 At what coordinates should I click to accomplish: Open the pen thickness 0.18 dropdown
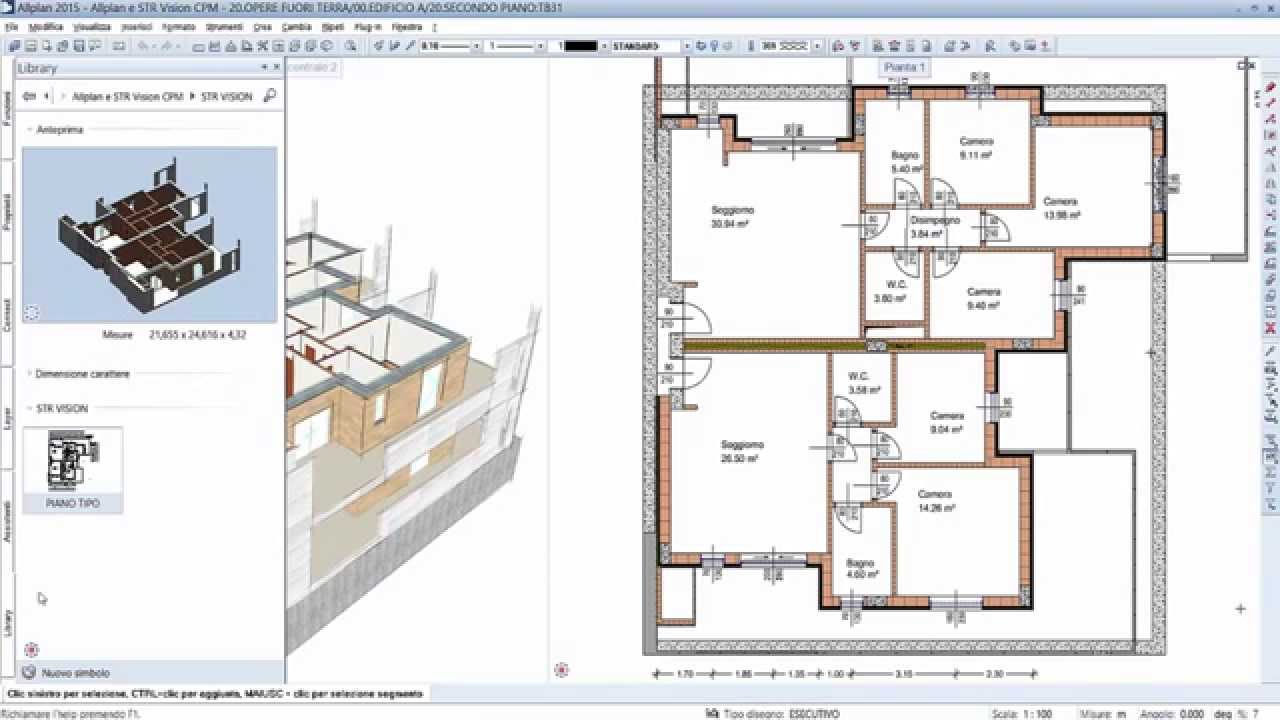tap(477, 46)
